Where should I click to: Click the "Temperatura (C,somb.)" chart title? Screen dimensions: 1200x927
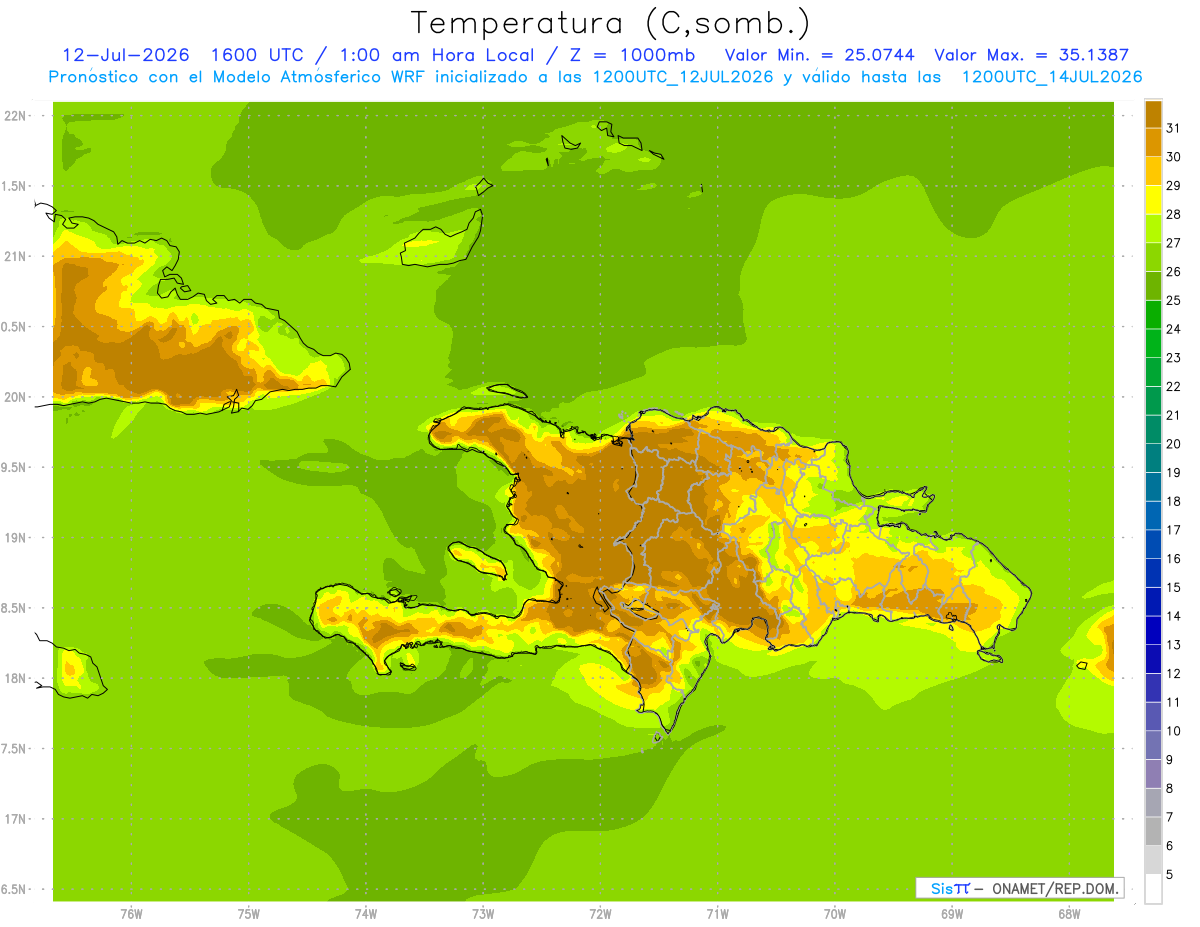[x=610, y=23]
